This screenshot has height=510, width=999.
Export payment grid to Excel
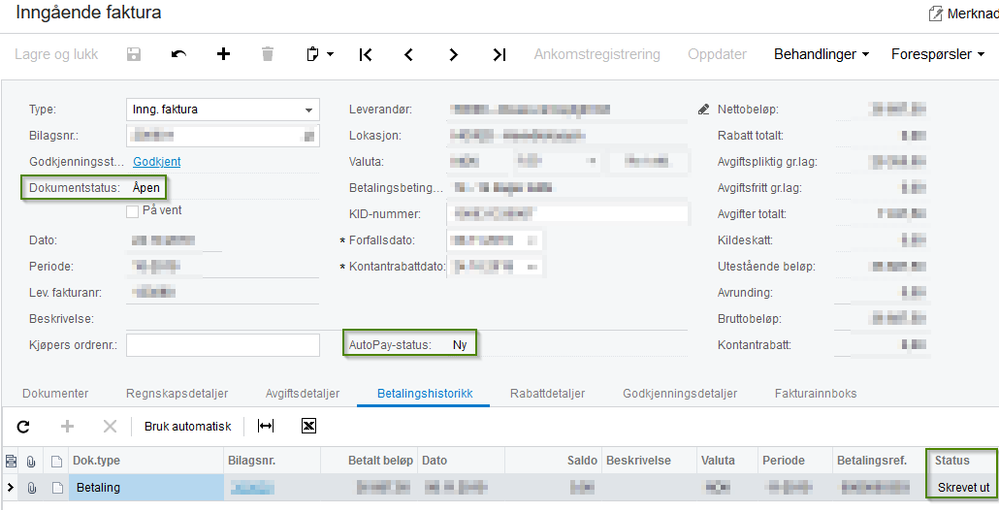[309, 426]
